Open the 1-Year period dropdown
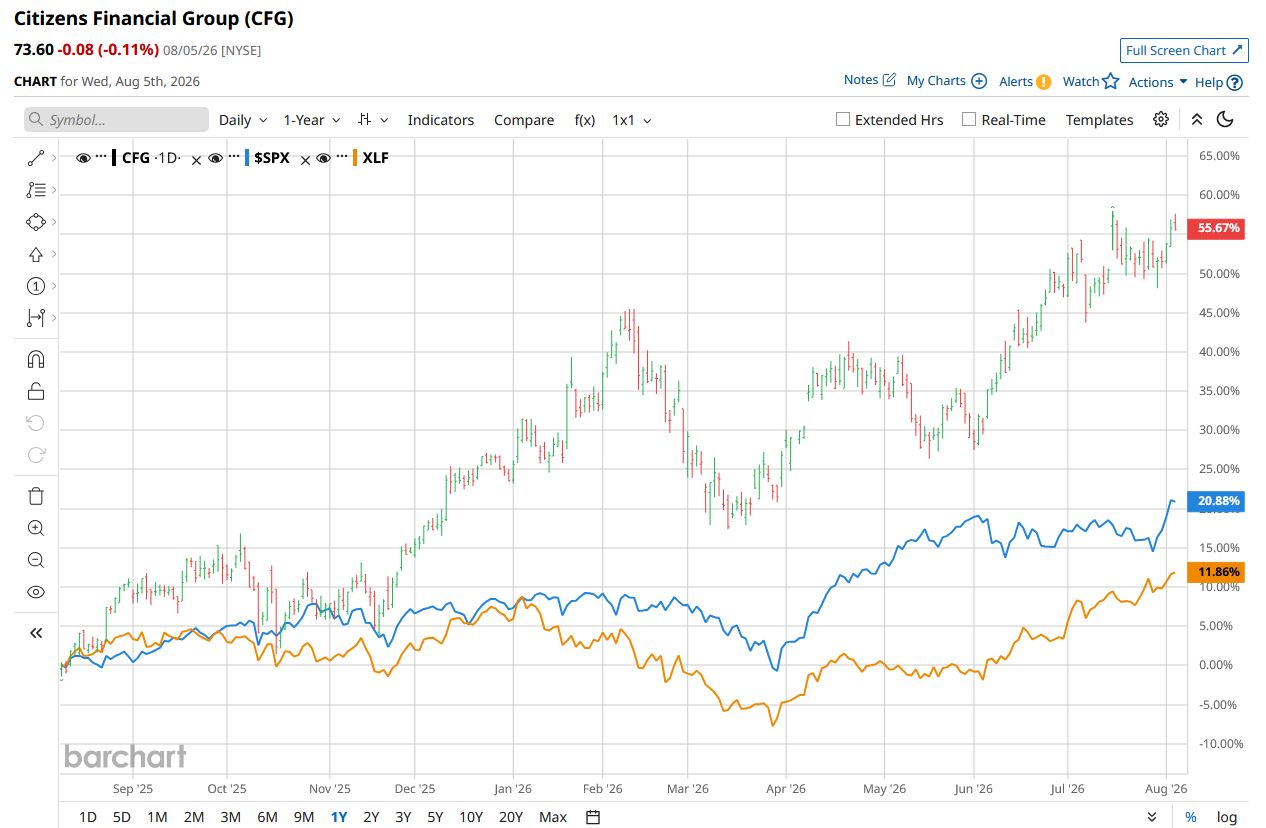Image resolution: width=1266 pixels, height=828 pixels. pyautogui.click(x=312, y=119)
